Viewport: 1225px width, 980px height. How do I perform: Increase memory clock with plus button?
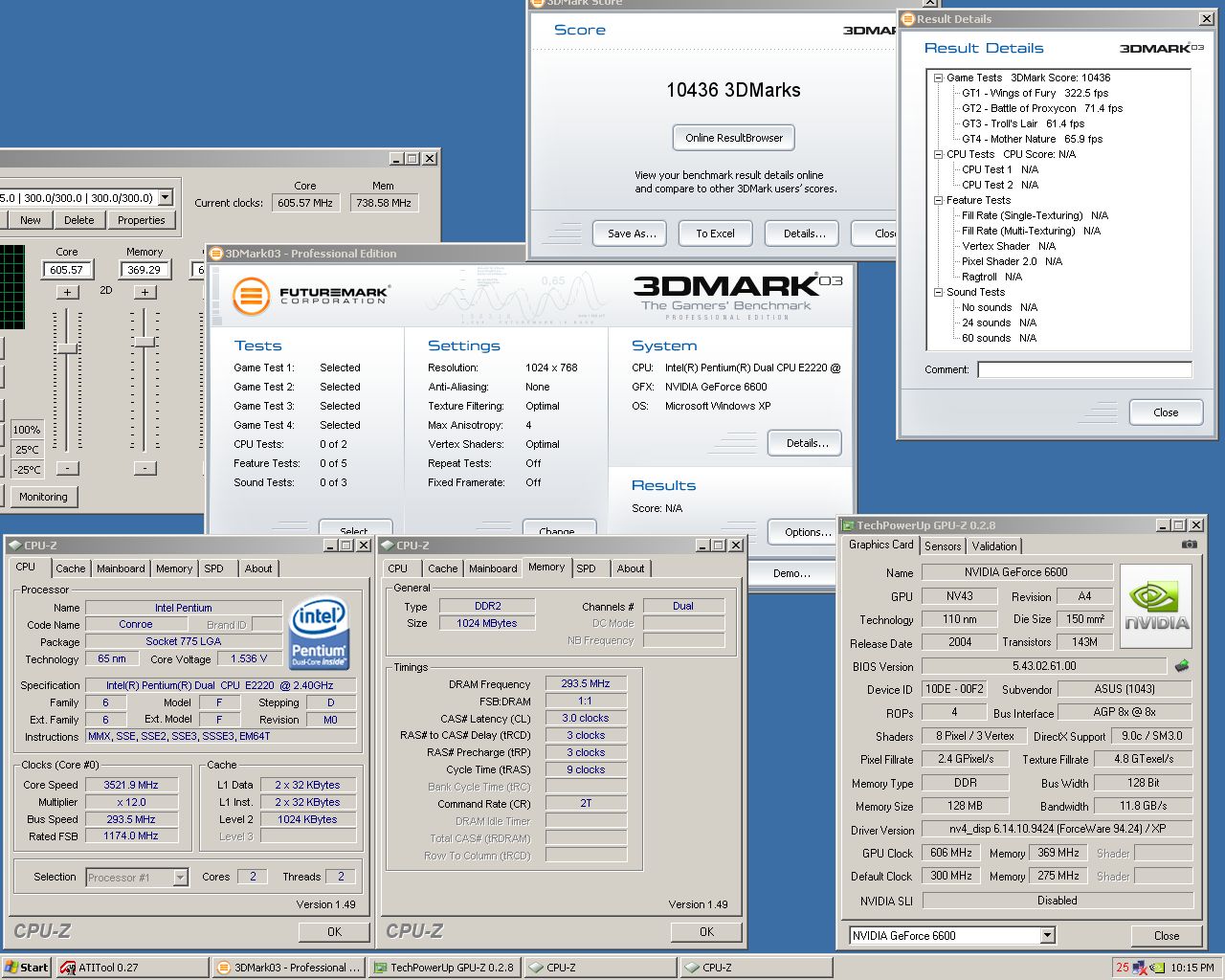tap(145, 292)
